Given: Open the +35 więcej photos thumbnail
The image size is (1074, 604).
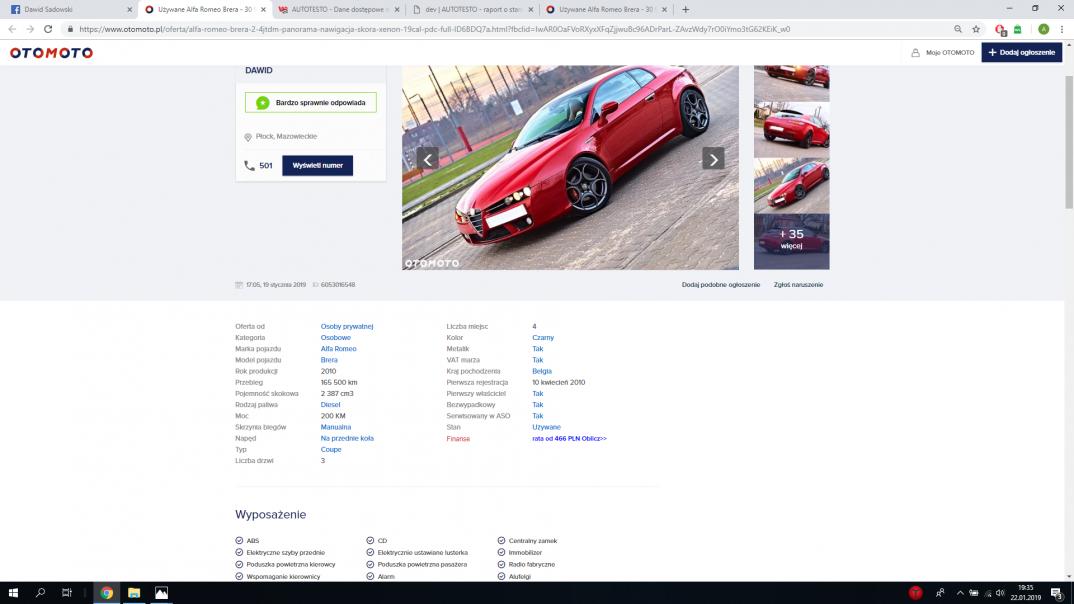Looking at the screenshot, I should tap(791, 242).
